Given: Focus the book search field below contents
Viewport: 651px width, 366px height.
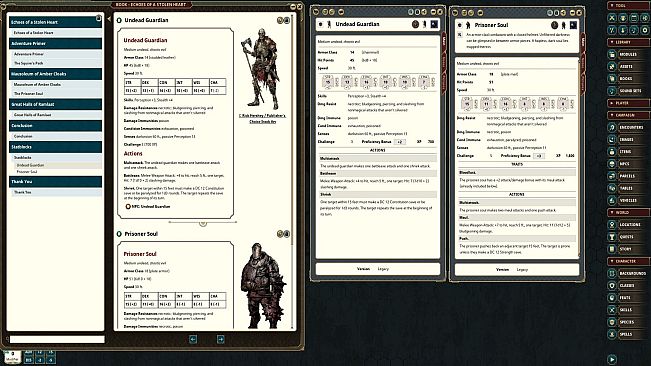Looking at the screenshot, I should click(57, 339).
